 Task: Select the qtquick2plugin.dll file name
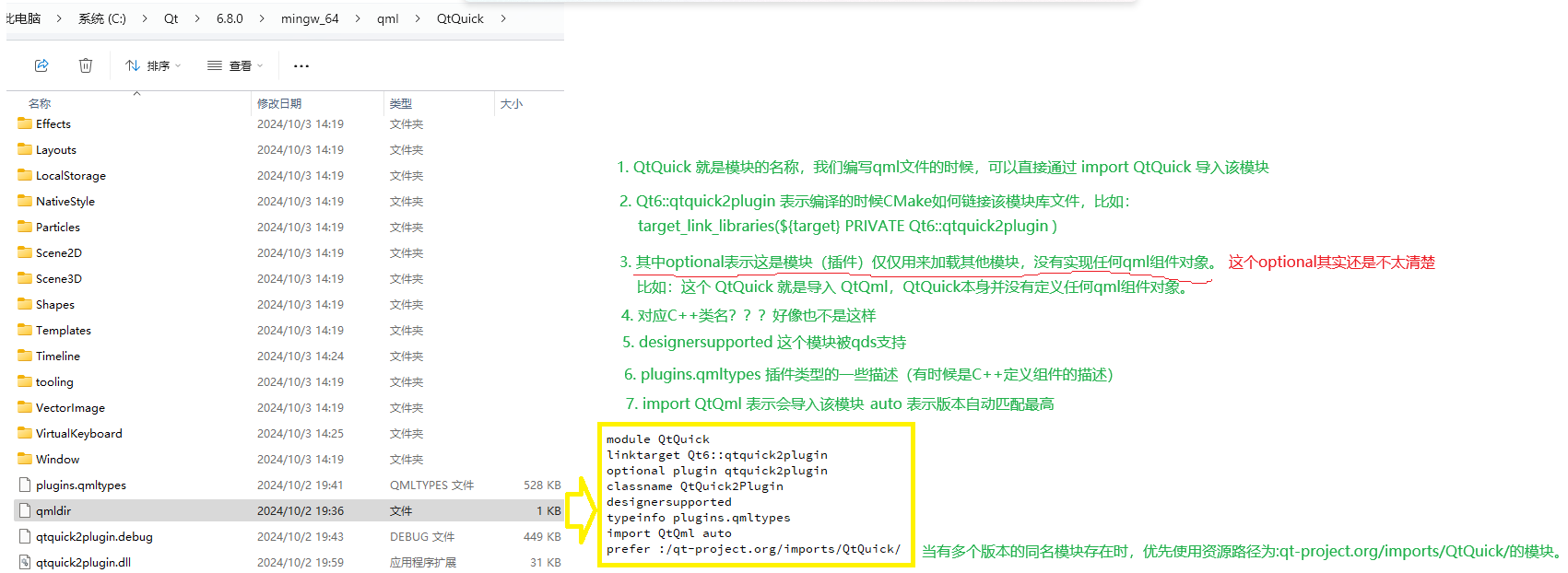pos(83,562)
